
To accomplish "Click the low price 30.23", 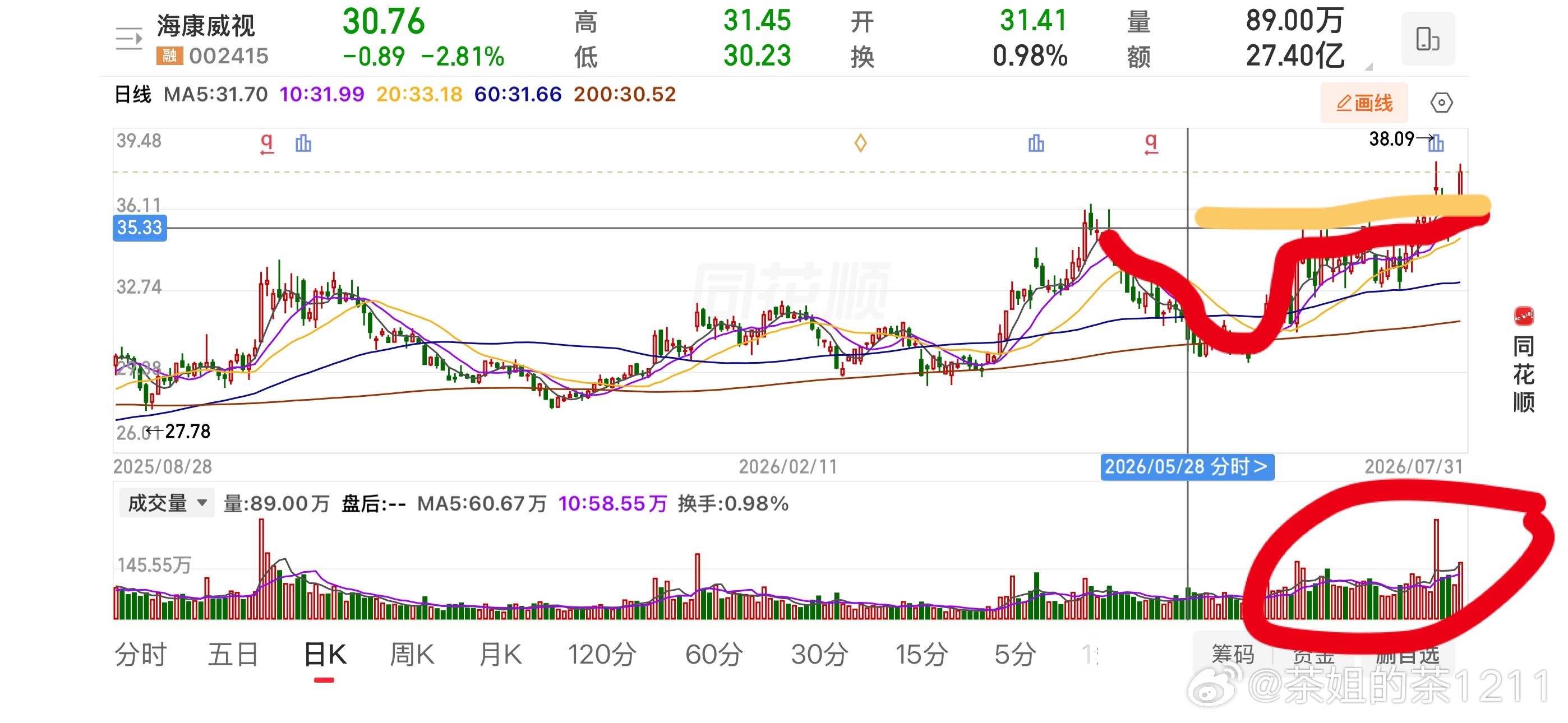I will pyautogui.click(x=757, y=56).
